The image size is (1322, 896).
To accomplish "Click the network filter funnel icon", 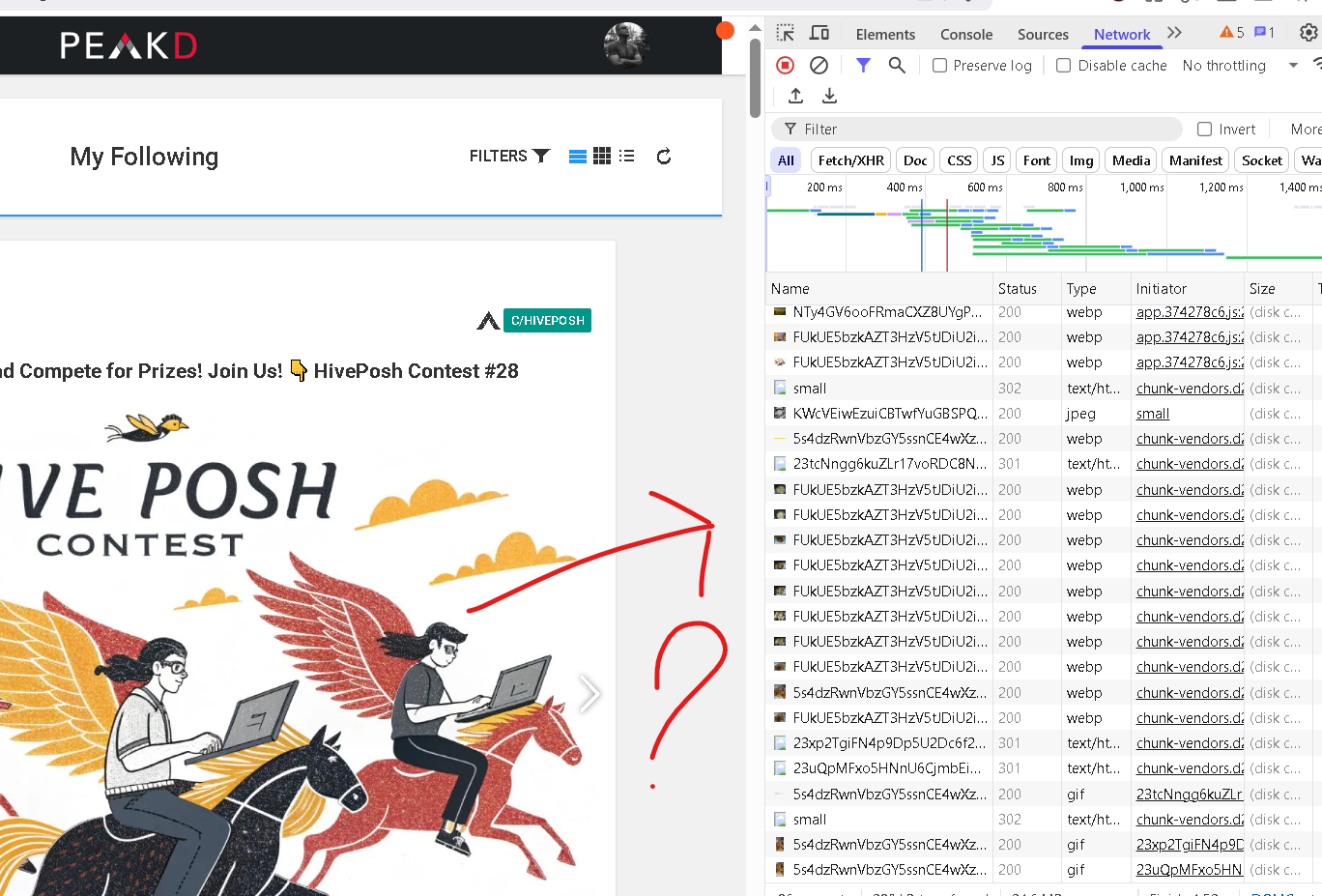I will point(863,65).
